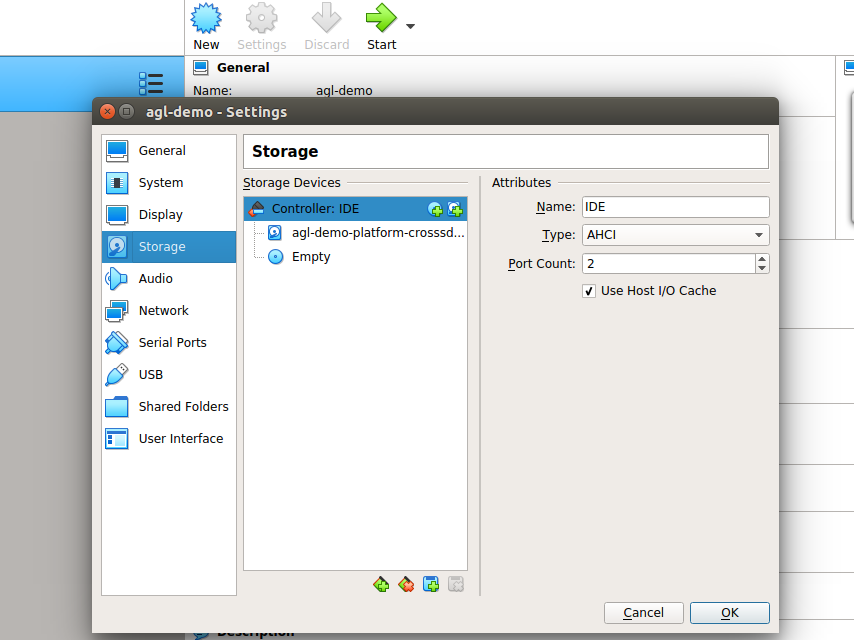
Task: Select the Controller: IDE tree row
Action: [355, 209]
